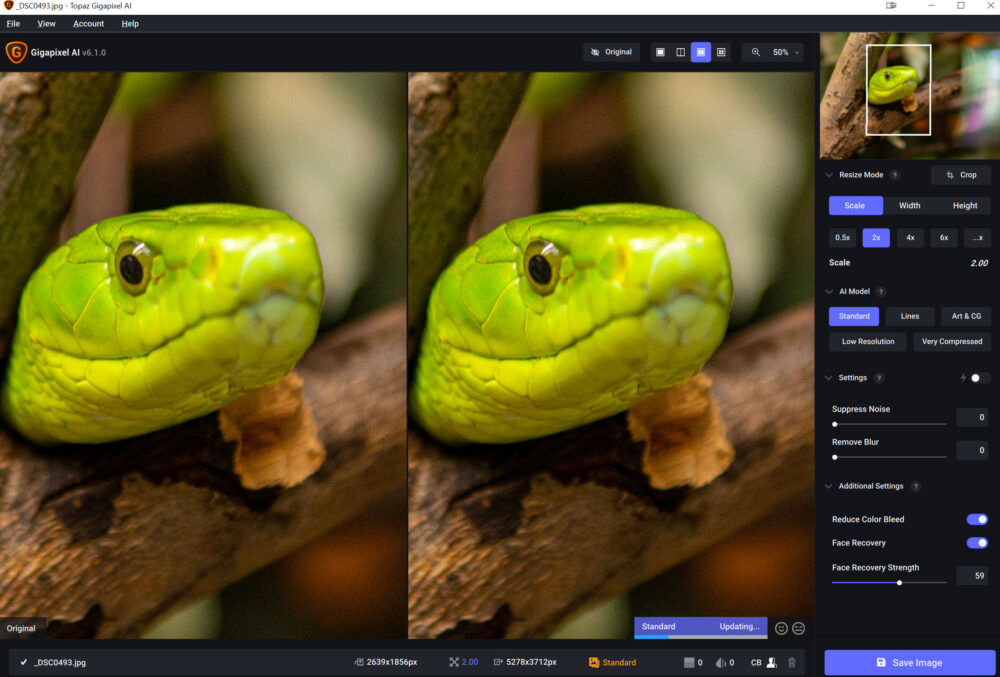Click the happy face feedback icon
This screenshot has height=677, width=1000.
(x=781, y=628)
